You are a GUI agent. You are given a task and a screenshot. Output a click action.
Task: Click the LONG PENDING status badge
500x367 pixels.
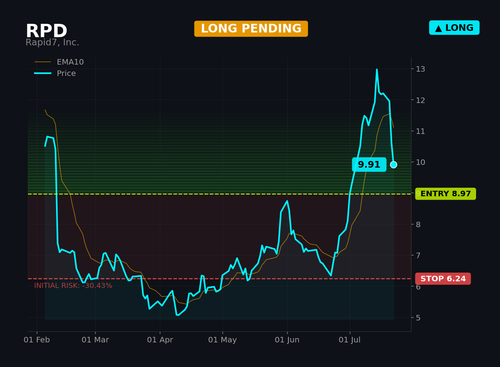(251, 29)
